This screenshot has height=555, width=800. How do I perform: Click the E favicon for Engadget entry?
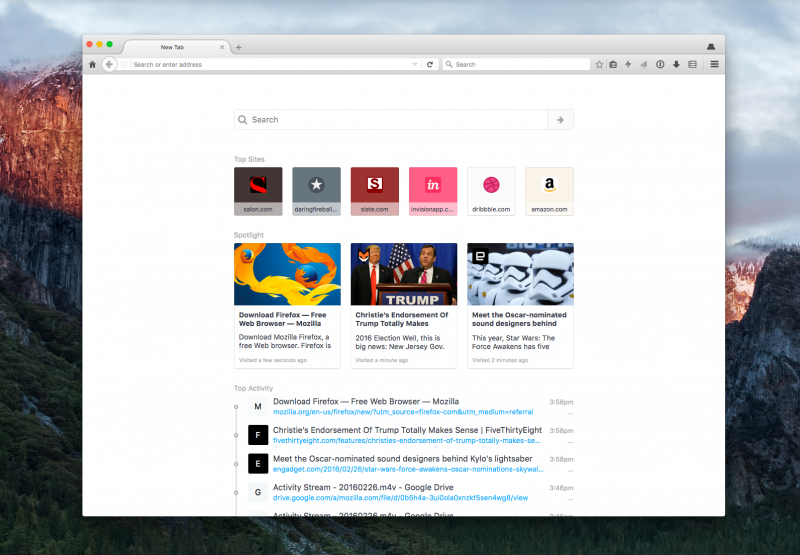pyautogui.click(x=258, y=464)
